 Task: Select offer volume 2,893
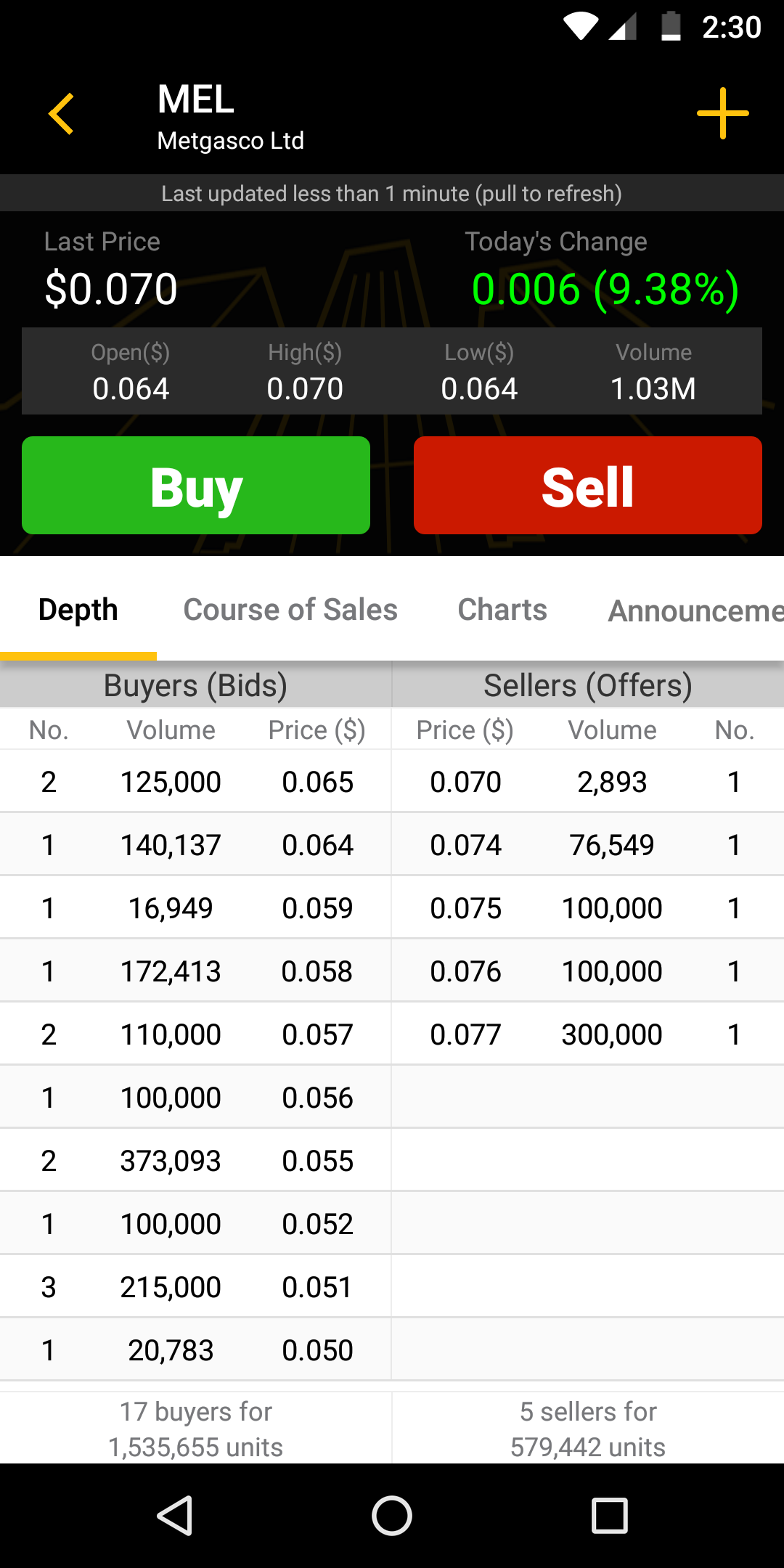click(612, 782)
